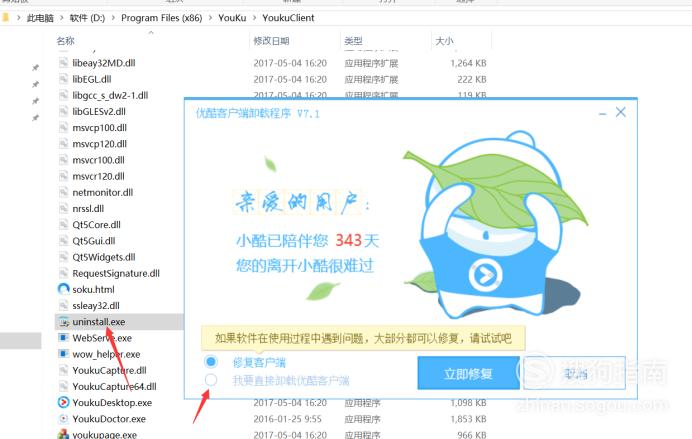This screenshot has width=692, height=439.
Task: Select YoukuDoctor.exe program icon
Action: [x=64, y=419]
